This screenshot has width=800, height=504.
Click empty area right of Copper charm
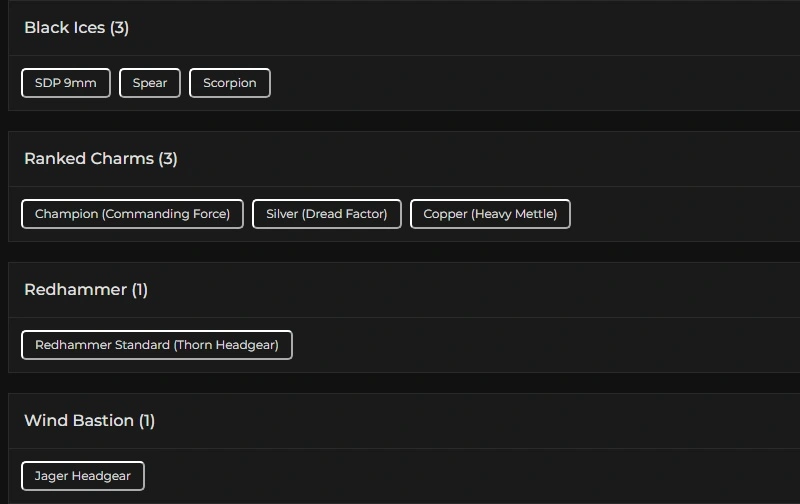pos(680,214)
